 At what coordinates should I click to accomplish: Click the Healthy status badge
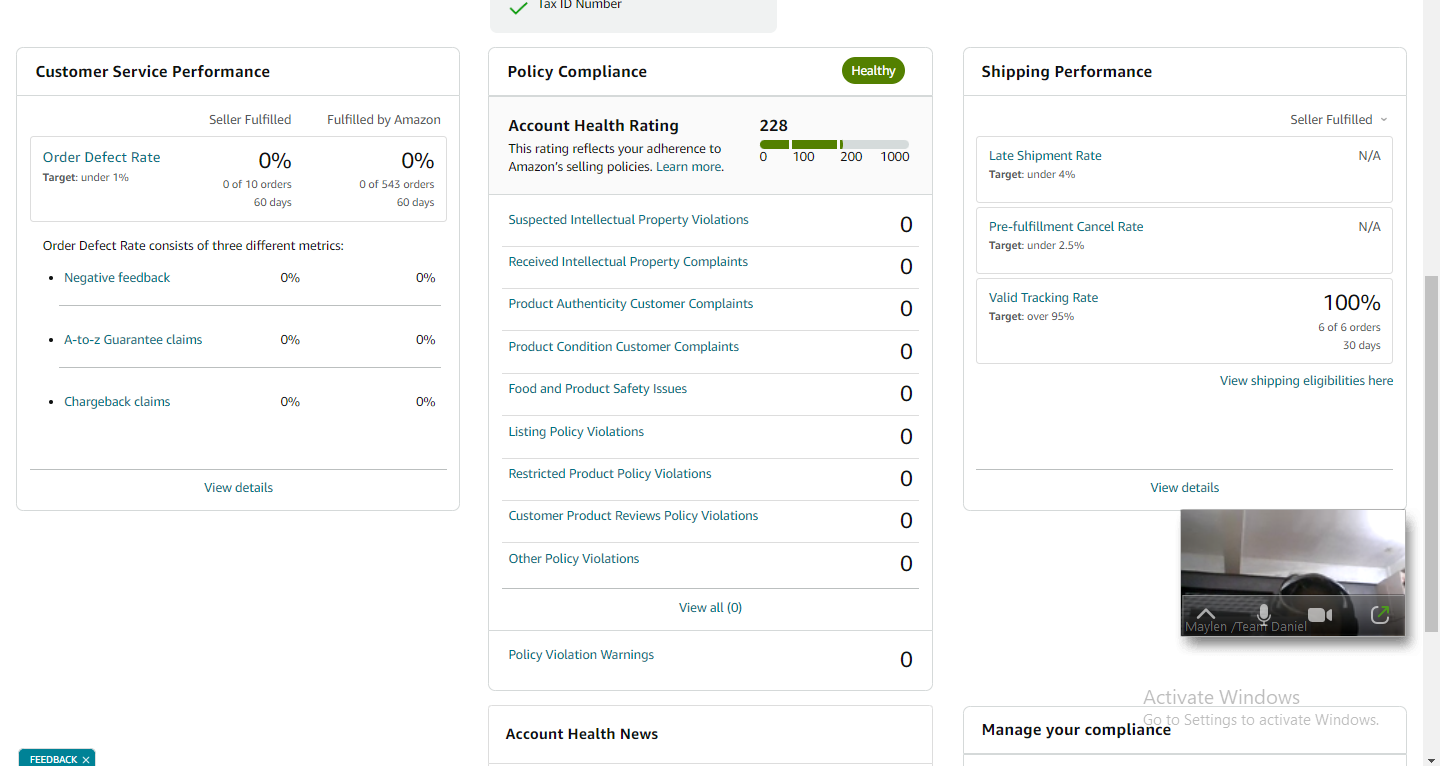pyautogui.click(x=873, y=71)
